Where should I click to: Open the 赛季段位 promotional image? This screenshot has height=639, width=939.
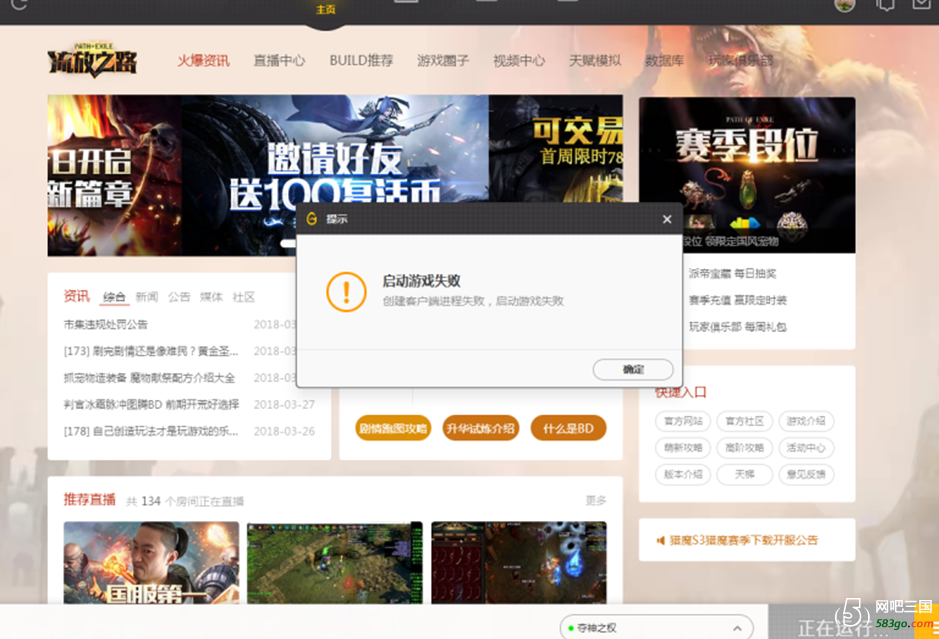click(747, 175)
